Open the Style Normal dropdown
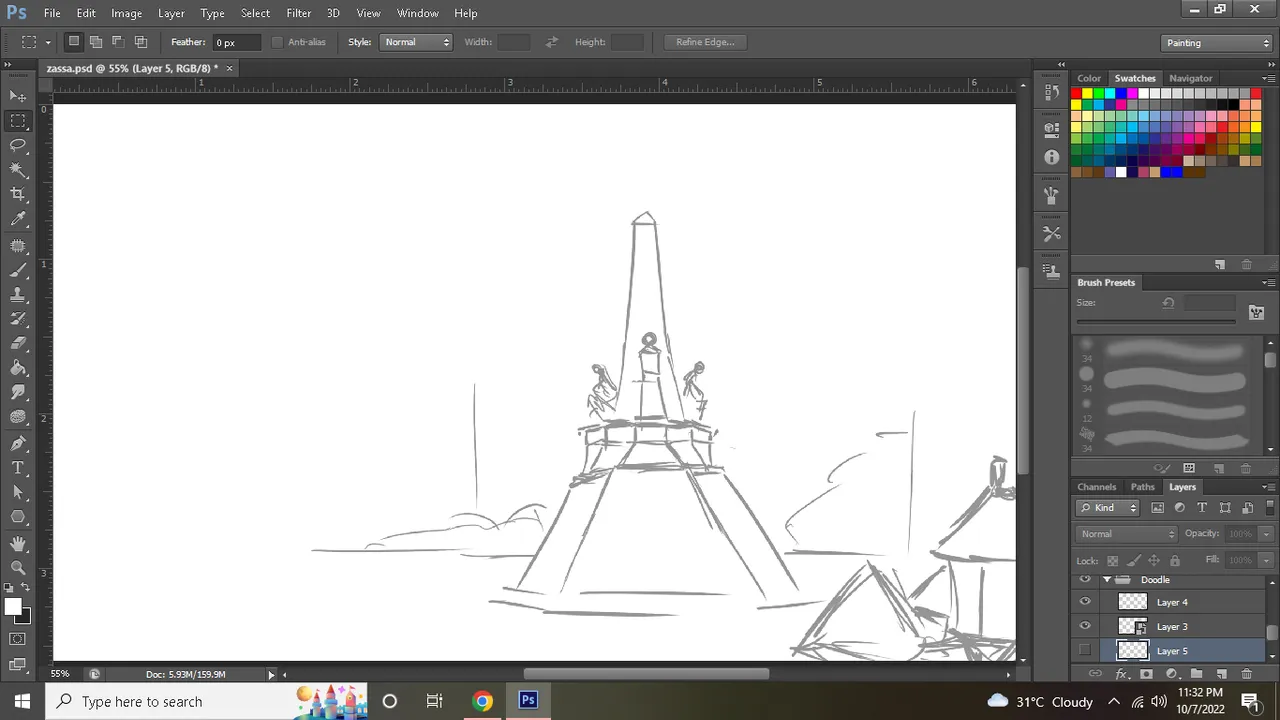The image size is (1280, 720). click(x=416, y=42)
